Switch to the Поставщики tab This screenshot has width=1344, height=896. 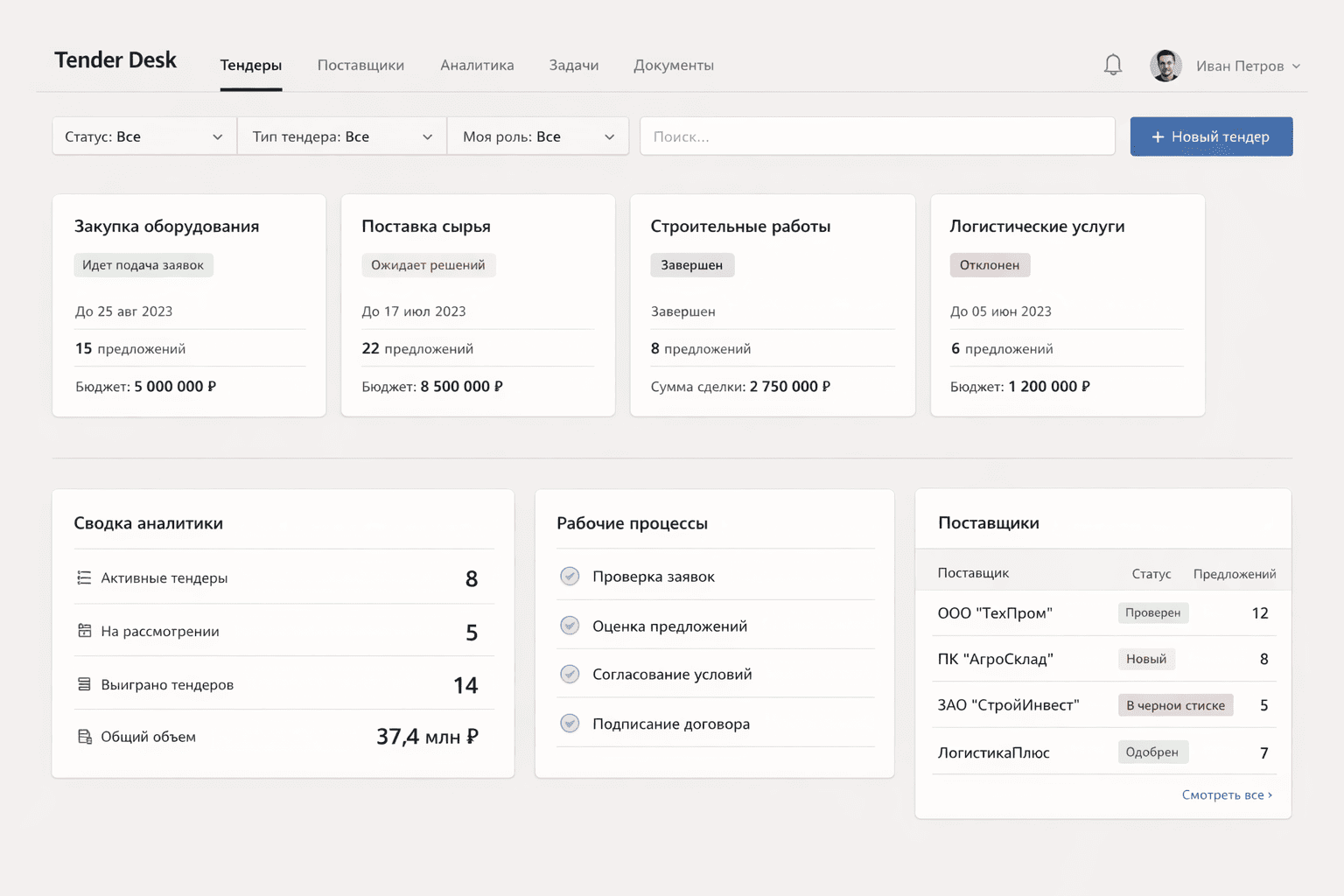(x=360, y=66)
